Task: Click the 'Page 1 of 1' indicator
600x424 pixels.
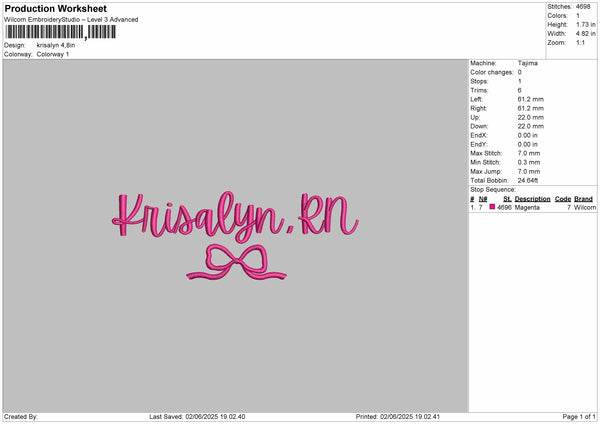Action: pyautogui.click(x=579, y=417)
